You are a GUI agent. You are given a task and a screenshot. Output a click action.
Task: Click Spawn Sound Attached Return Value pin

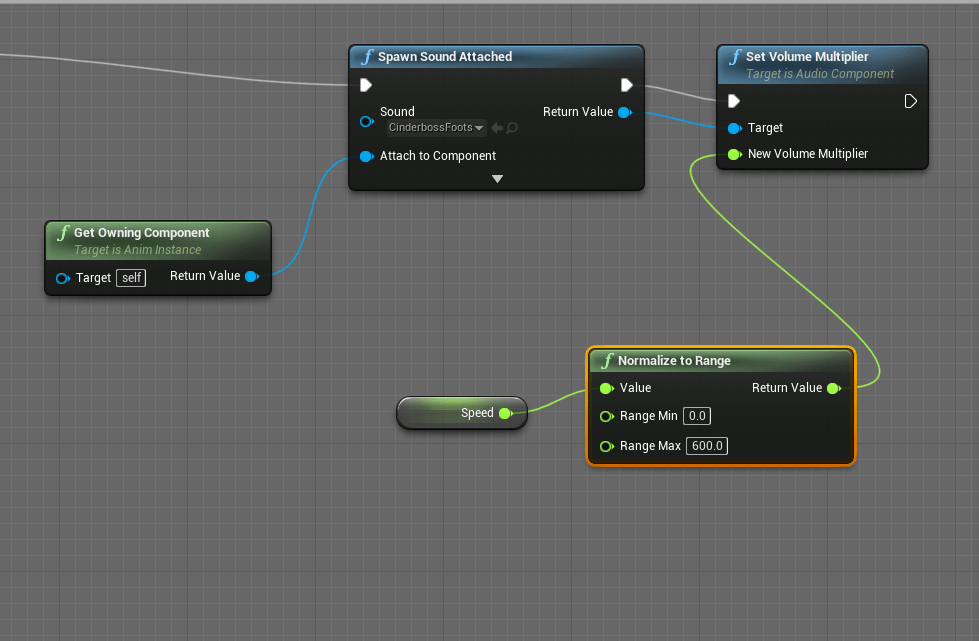624,112
